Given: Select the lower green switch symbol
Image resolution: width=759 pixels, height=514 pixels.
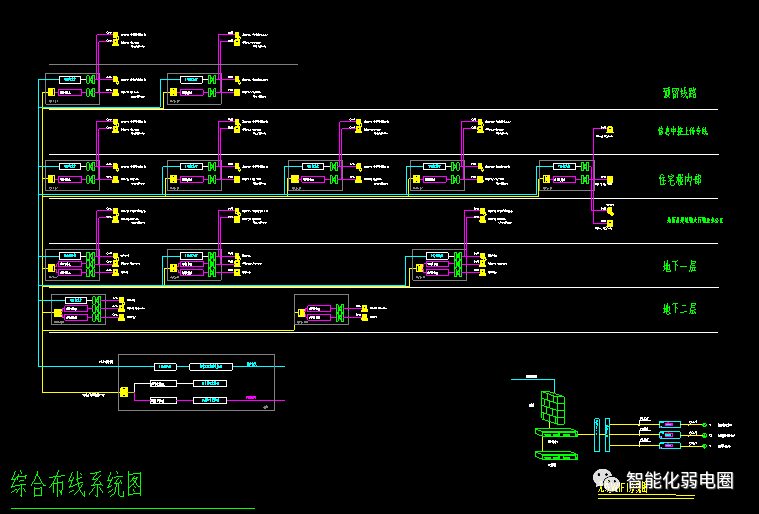Looking at the screenshot, I should (556, 455).
